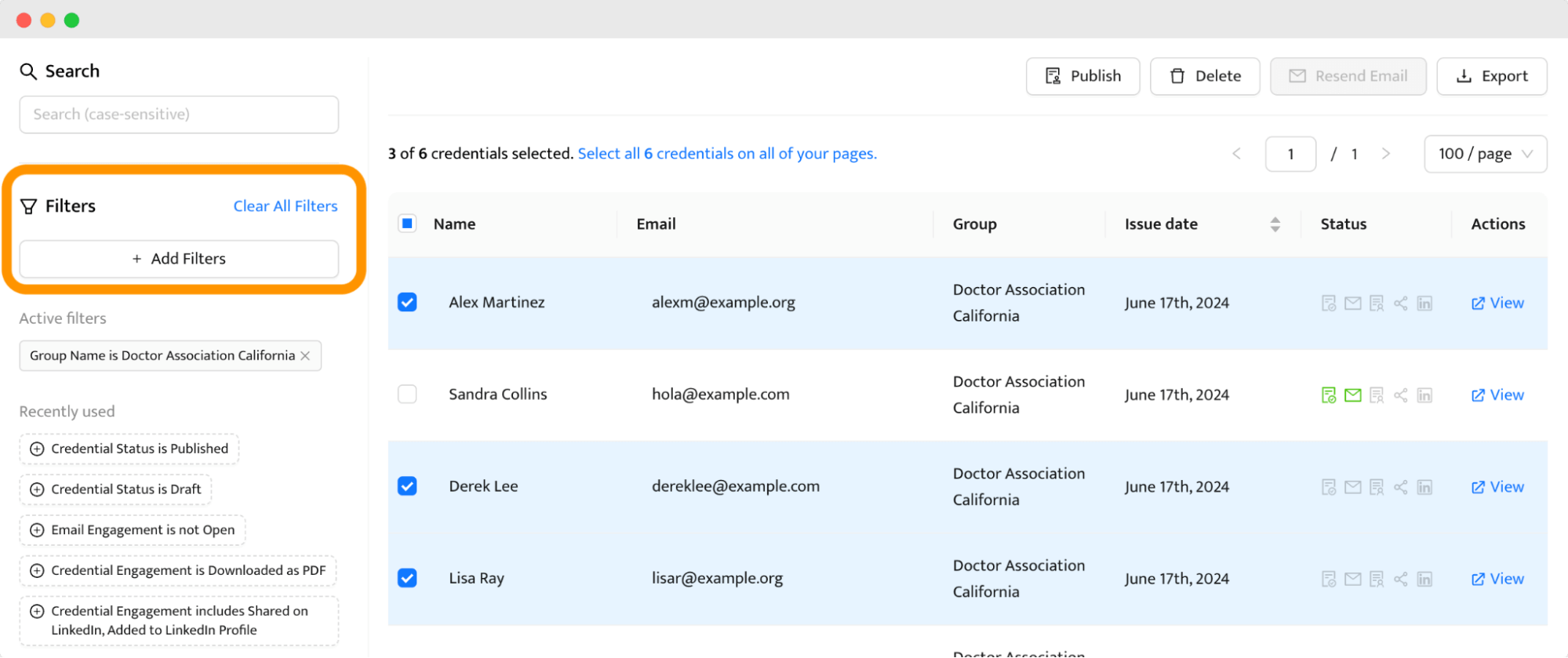Click the Name column header
Screen dimensions: 1568x658
point(454,224)
